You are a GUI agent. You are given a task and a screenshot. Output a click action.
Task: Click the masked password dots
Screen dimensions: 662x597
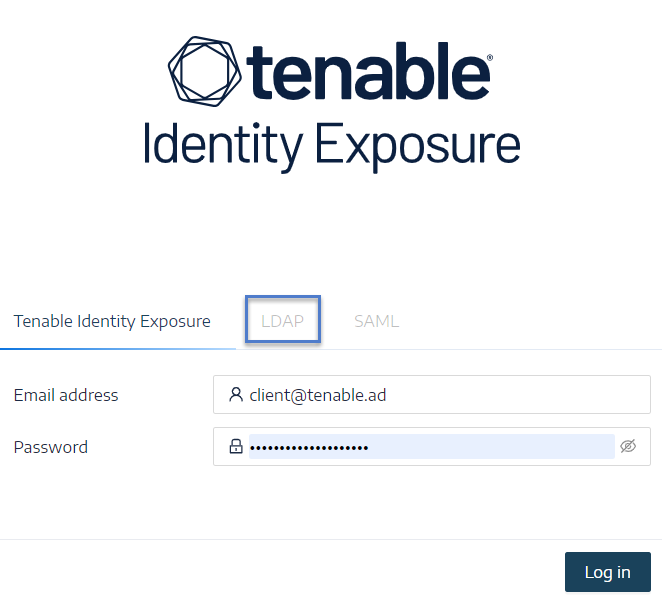click(x=309, y=448)
